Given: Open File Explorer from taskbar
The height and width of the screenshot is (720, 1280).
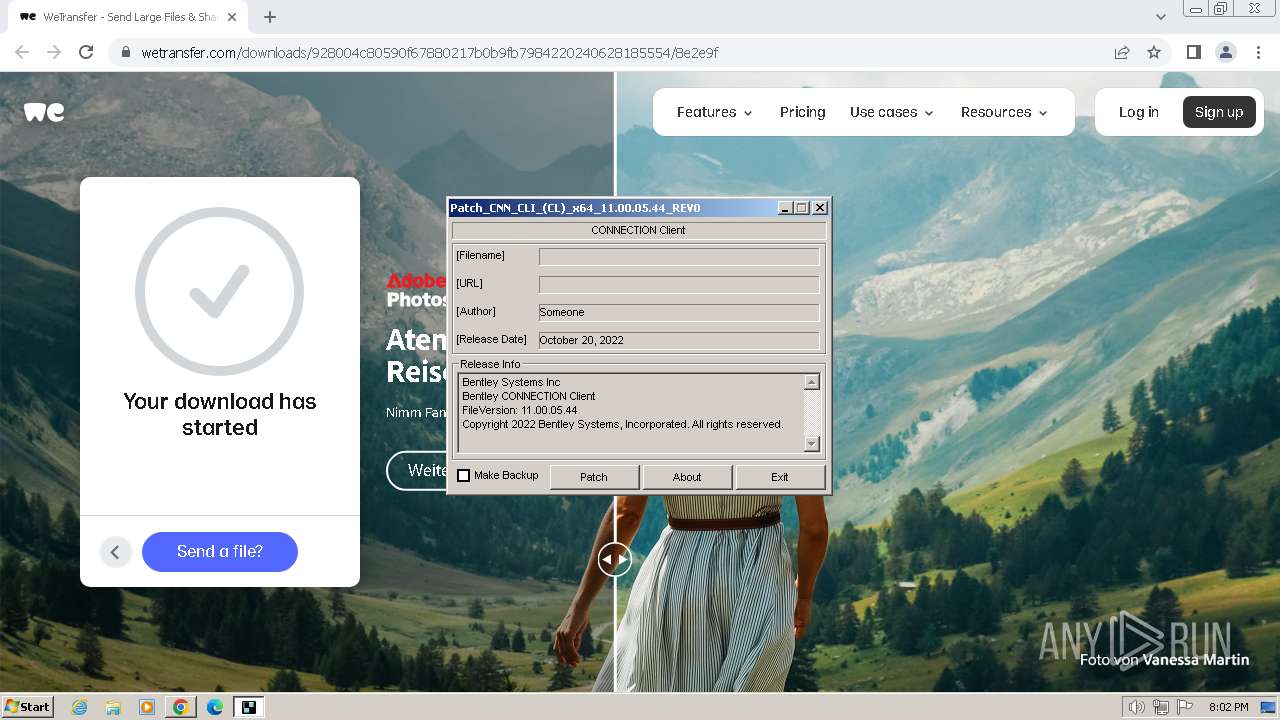Looking at the screenshot, I should [x=113, y=707].
